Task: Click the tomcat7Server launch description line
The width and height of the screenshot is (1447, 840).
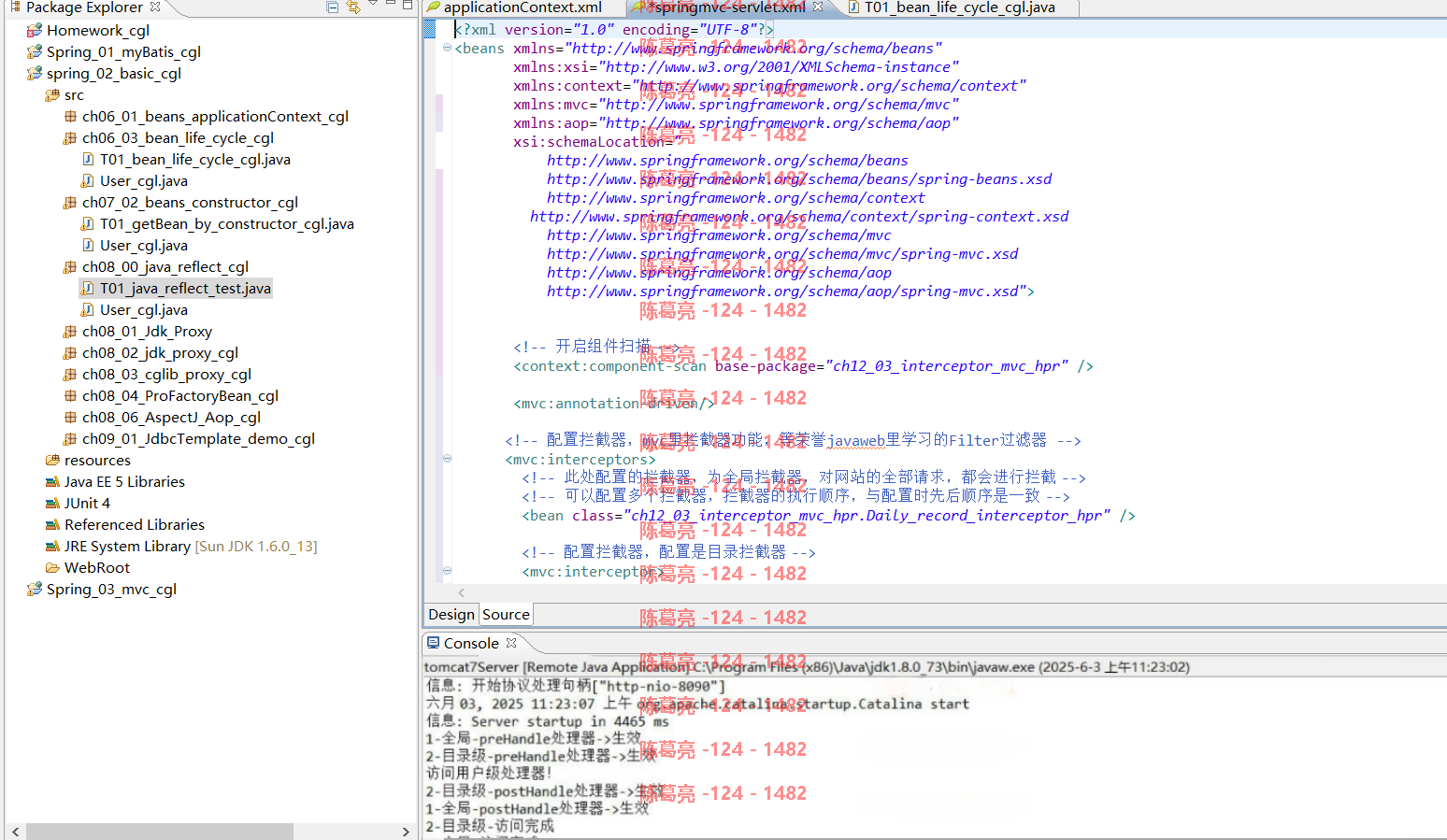Action: [807, 667]
